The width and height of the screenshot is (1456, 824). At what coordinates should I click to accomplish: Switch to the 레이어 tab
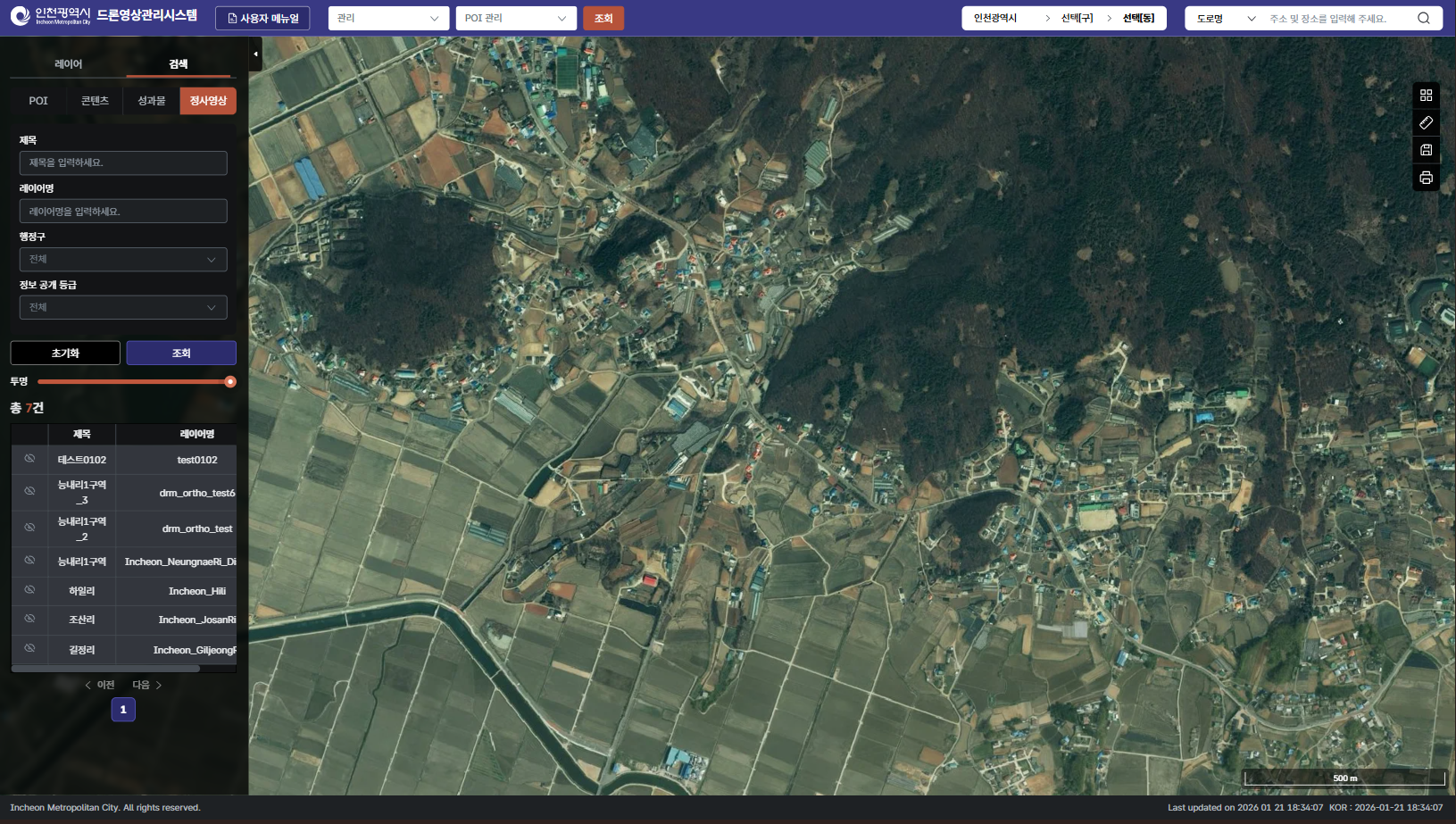[x=68, y=64]
